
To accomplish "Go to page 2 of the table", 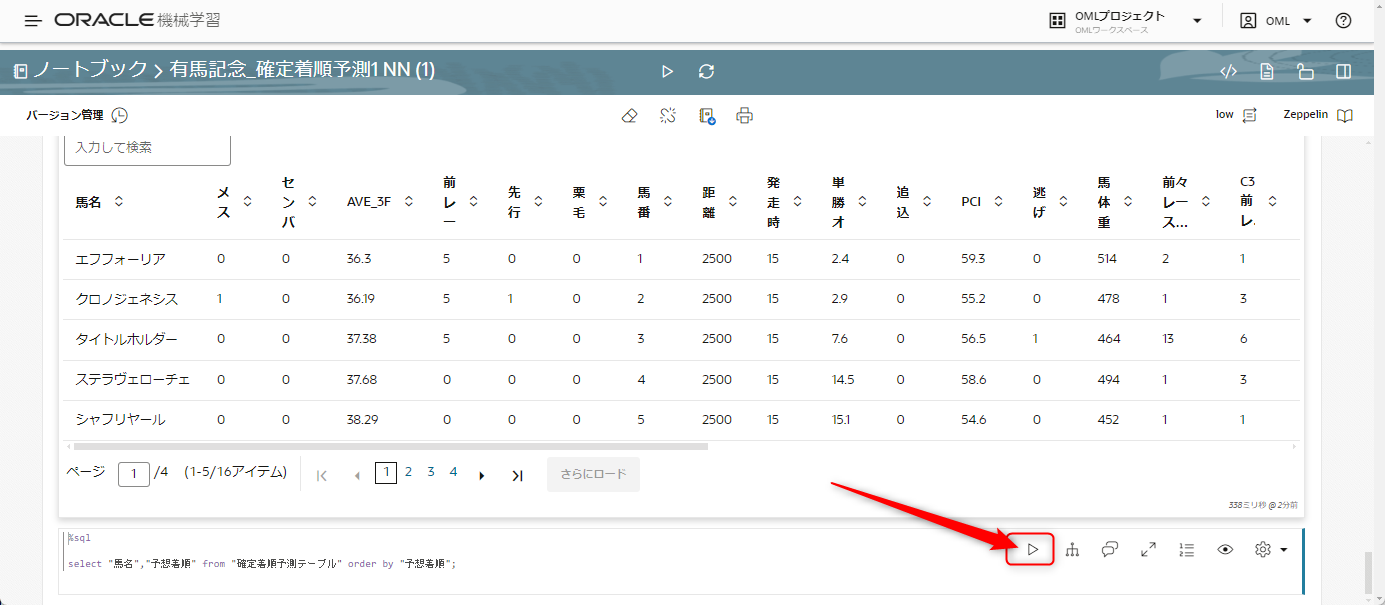I will (x=408, y=472).
